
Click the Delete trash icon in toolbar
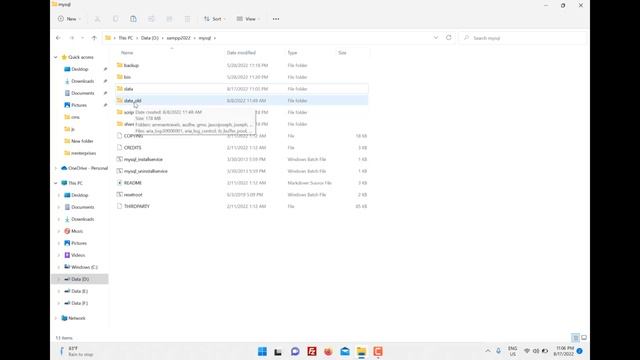click(187, 19)
